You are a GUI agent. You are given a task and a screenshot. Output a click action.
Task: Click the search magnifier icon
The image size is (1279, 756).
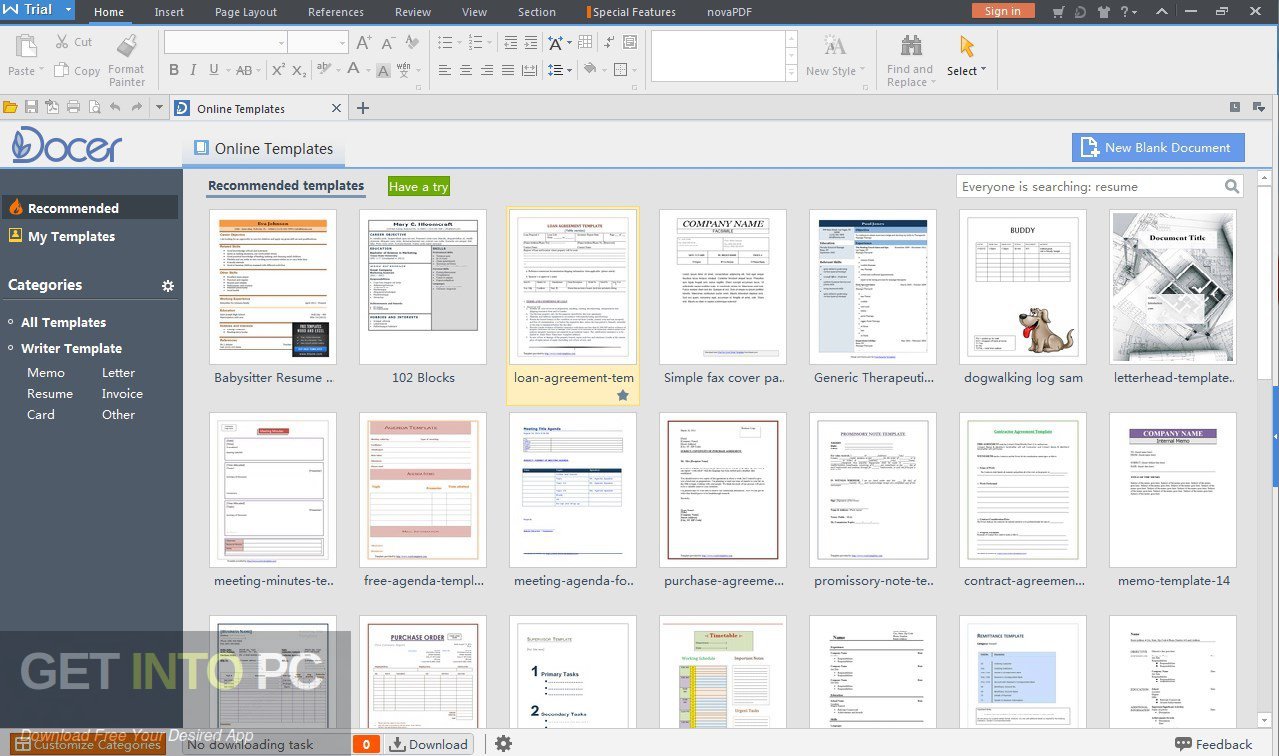point(1232,187)
